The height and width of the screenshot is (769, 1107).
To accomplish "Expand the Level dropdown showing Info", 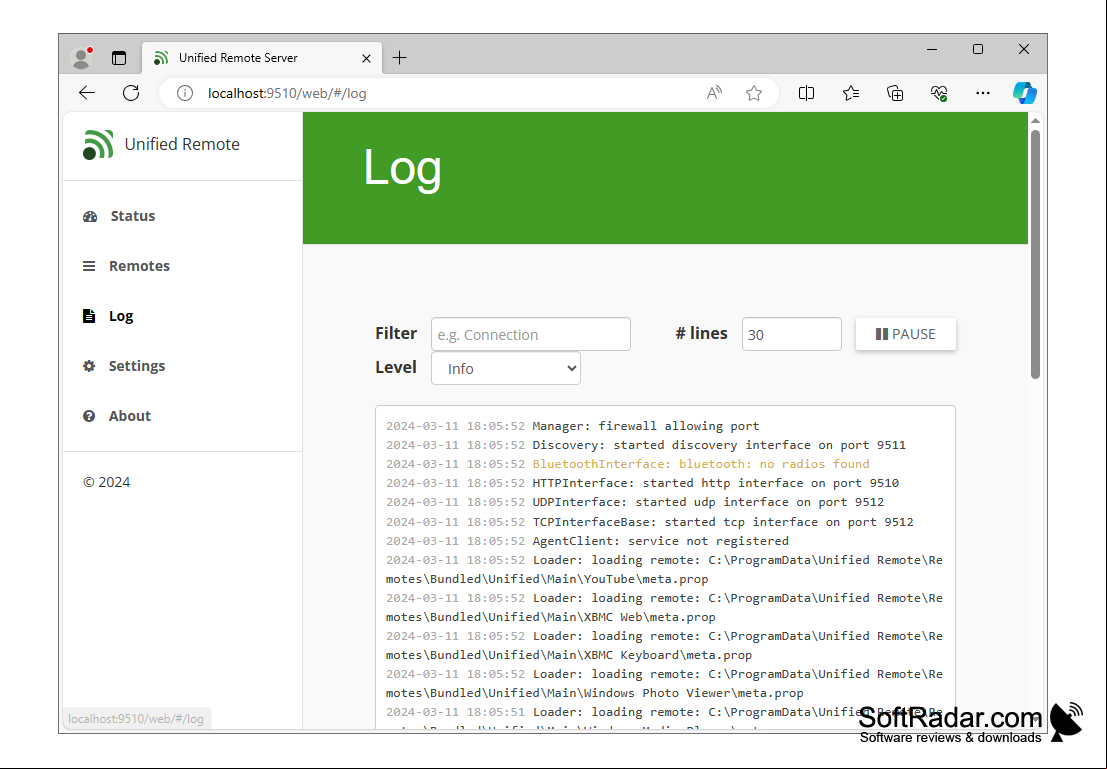I will (505, 369).
